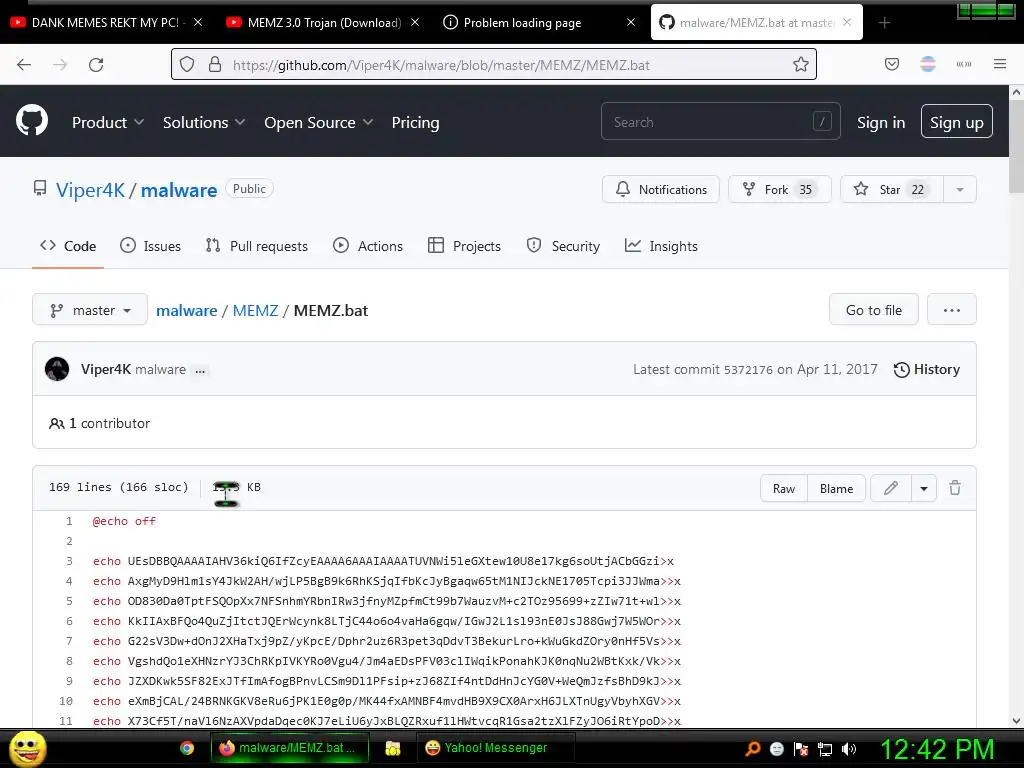This screenshot has height=768, width=1024.
Task: Open a new browser tab with plus
Action: (884, 23)
